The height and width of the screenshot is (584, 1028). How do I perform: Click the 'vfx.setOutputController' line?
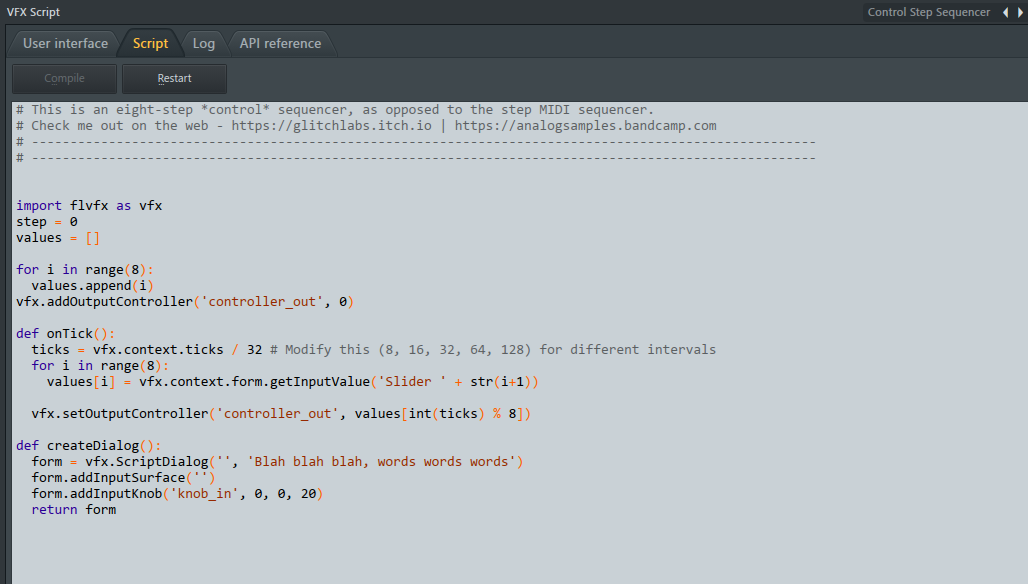click(281, 414)
